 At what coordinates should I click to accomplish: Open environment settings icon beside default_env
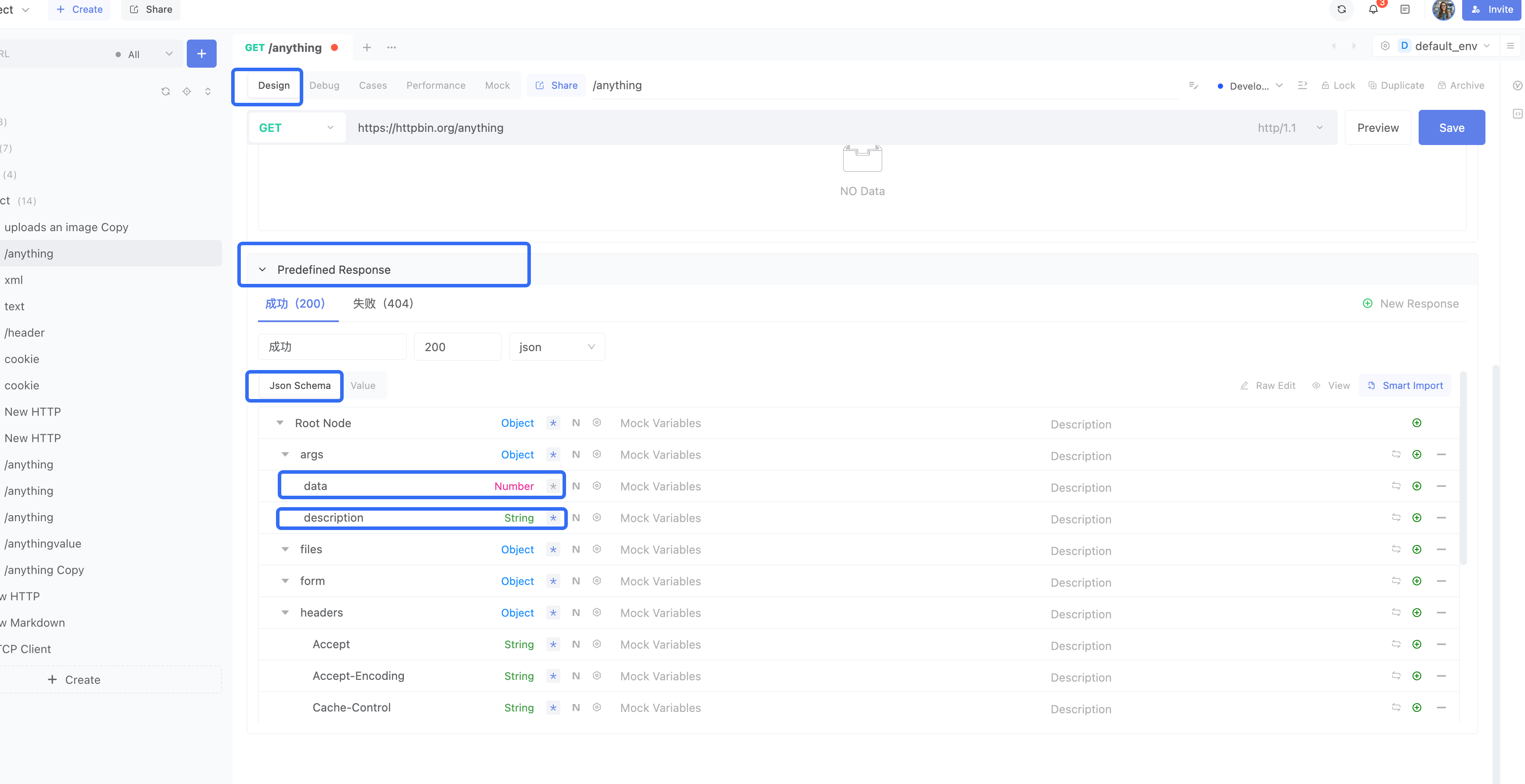click(x=1385, y=46)
